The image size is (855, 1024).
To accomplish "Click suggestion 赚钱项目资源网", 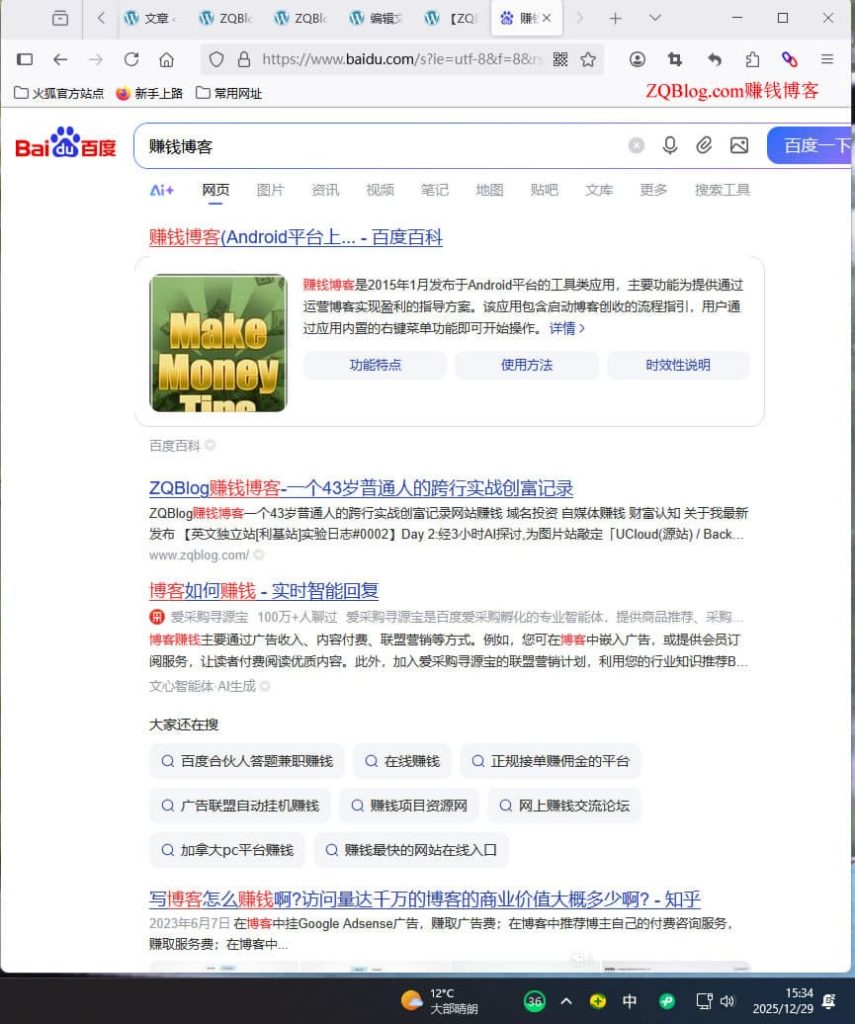I will [x=409, y=805].
